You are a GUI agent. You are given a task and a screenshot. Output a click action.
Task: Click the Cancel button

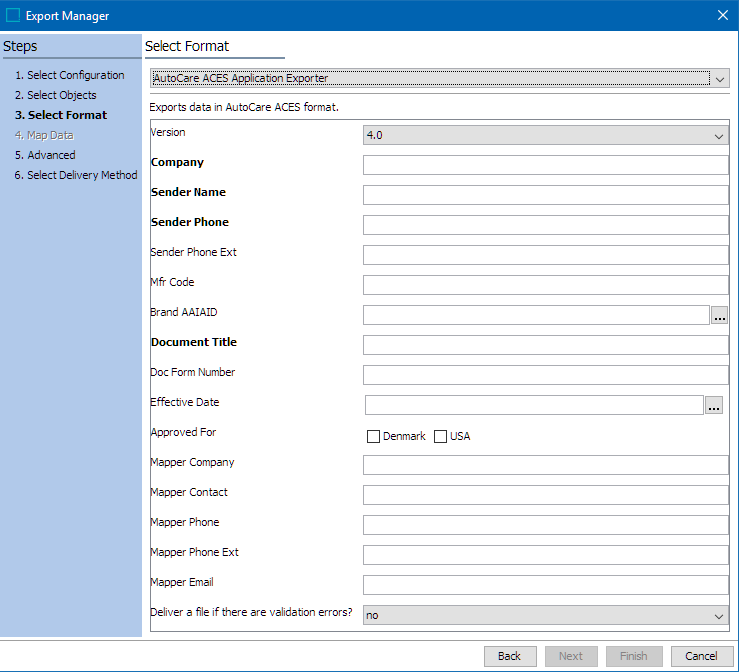pos(701,656)
